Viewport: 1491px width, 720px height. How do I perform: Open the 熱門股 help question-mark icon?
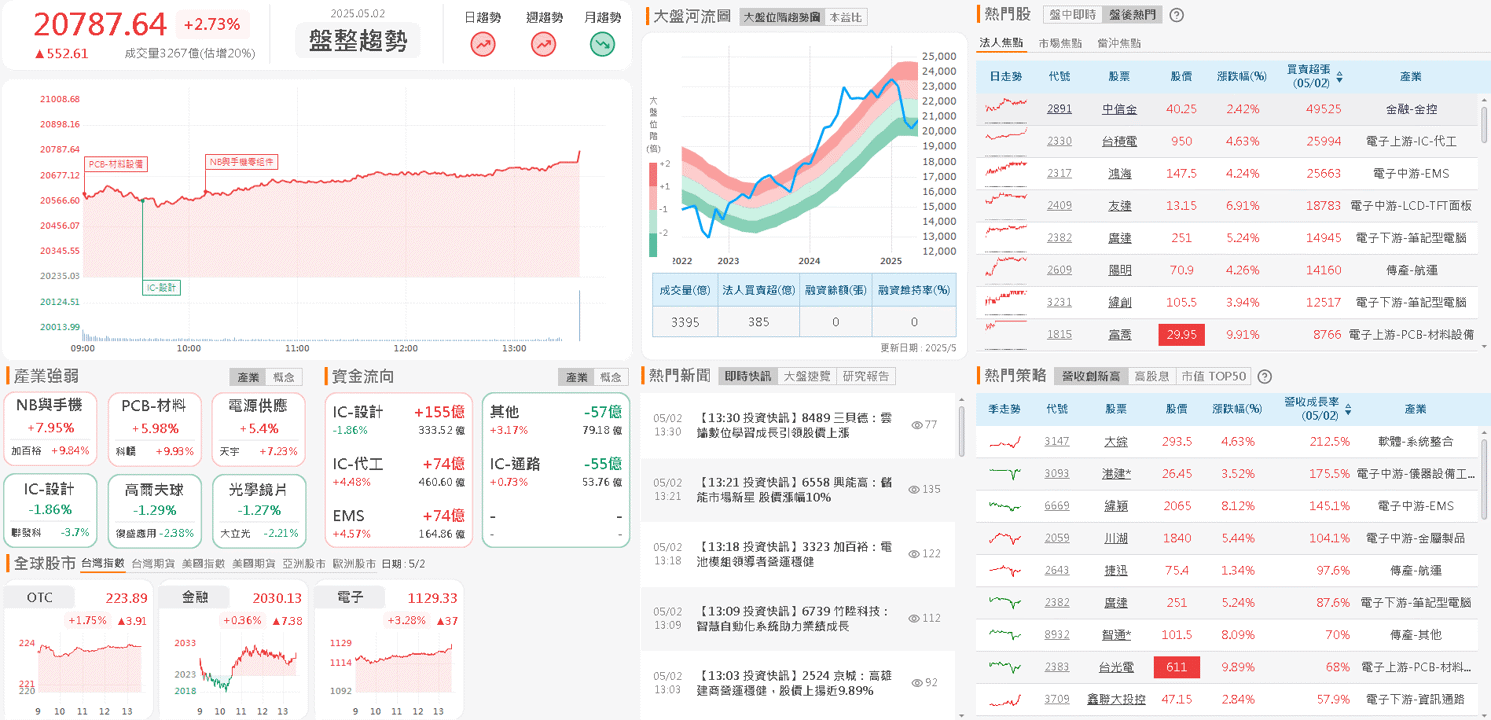pyautogui.click(x=1177, y=15)
